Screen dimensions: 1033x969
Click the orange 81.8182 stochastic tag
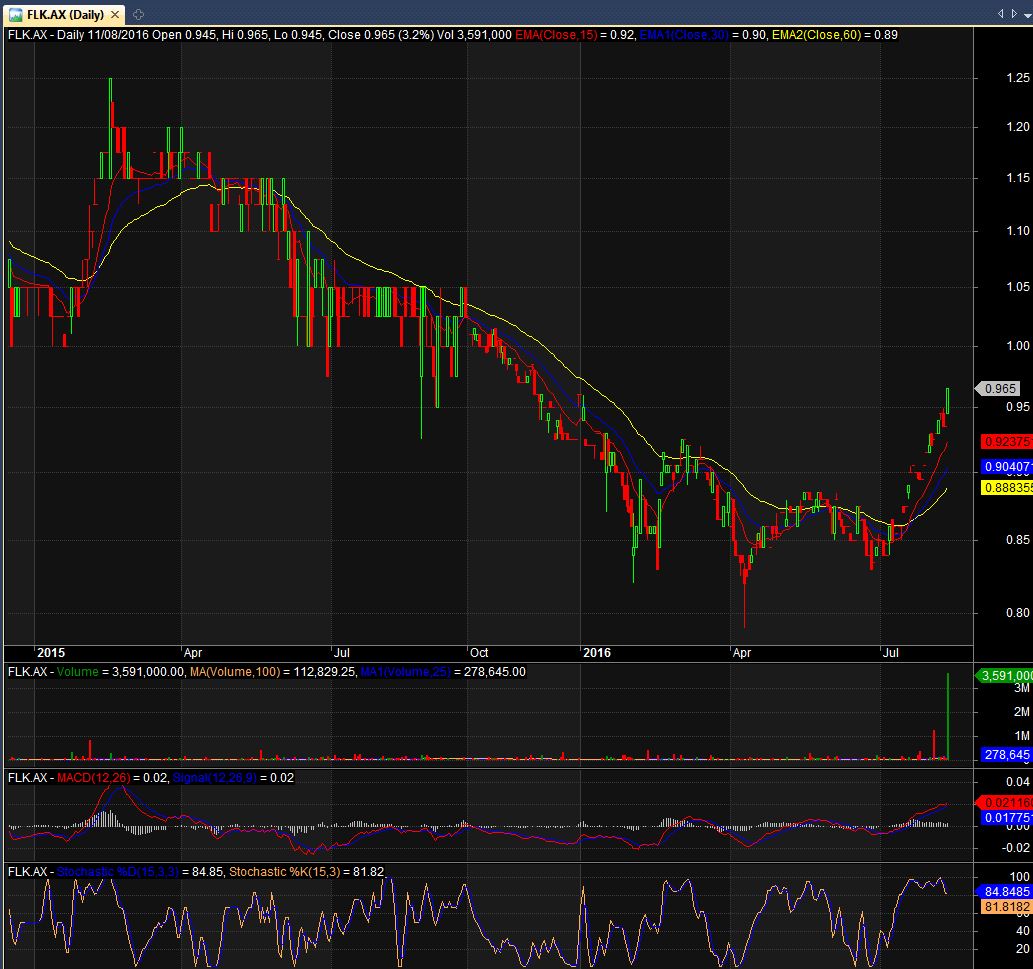(1006, 907)
